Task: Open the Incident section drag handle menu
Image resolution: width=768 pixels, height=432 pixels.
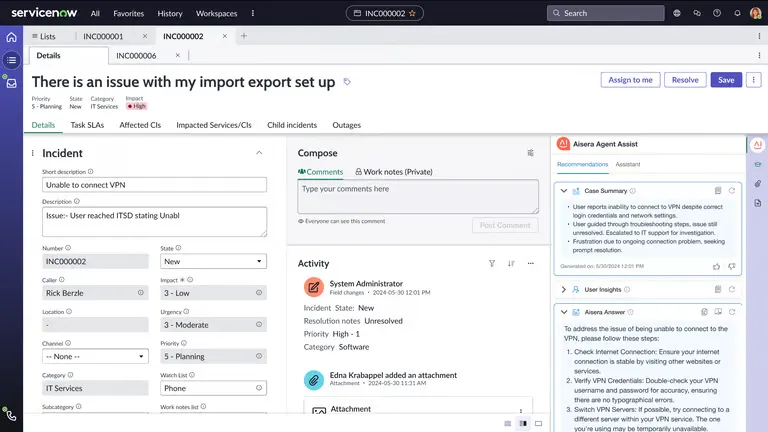Action: pyautogui.click(x=33, y=153)
